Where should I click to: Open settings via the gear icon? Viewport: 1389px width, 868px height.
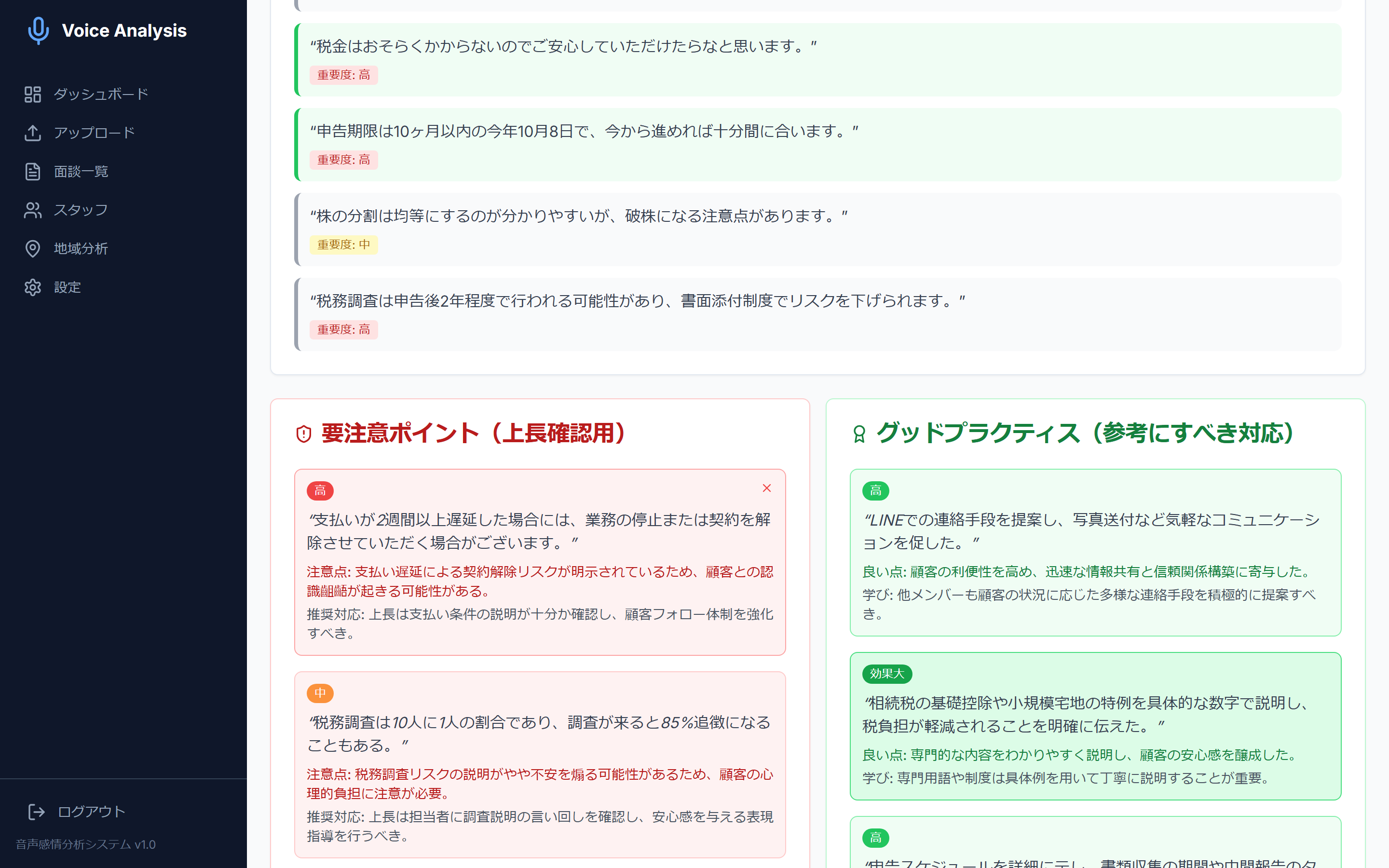[x=33, y=287]
